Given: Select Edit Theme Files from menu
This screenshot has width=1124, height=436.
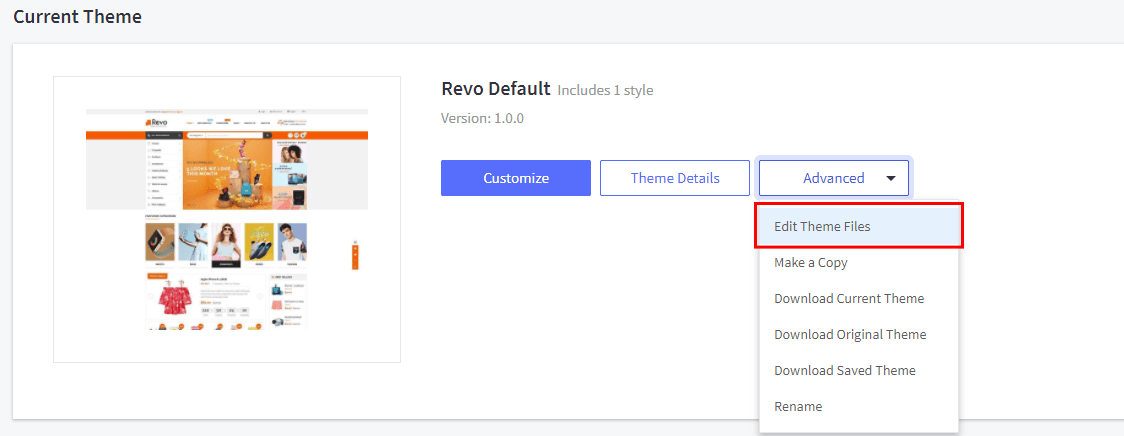Looking at the screenshot, I should [x=822, y=226].
